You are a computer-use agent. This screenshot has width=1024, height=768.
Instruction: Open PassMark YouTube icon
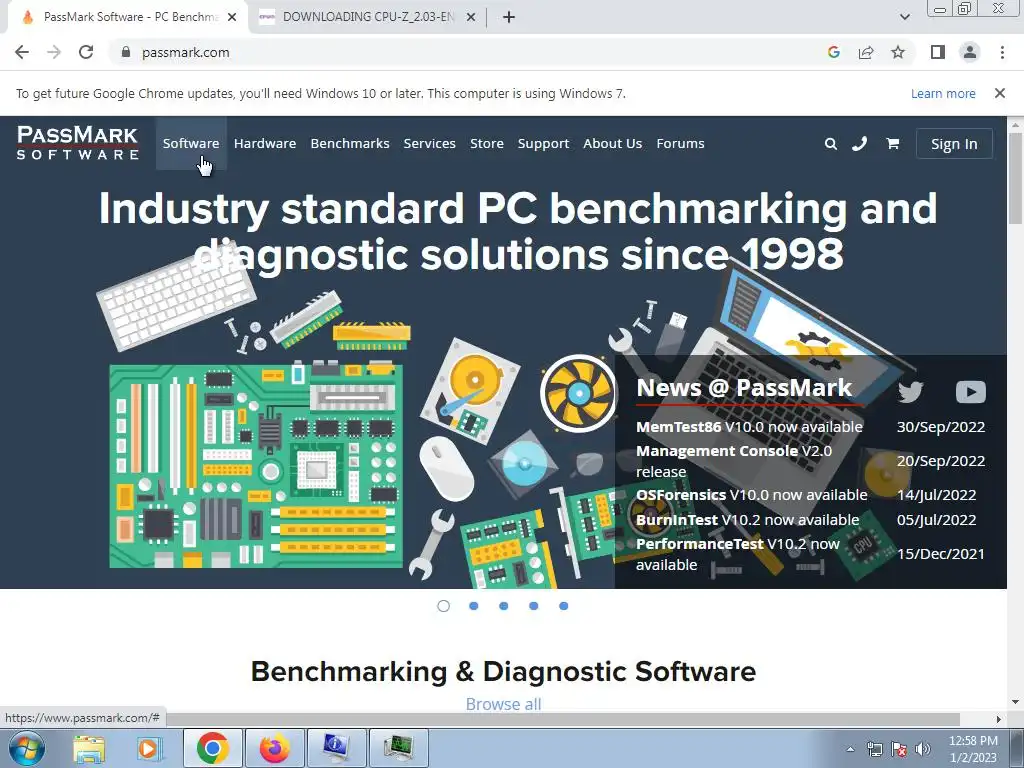click(970, 391)
